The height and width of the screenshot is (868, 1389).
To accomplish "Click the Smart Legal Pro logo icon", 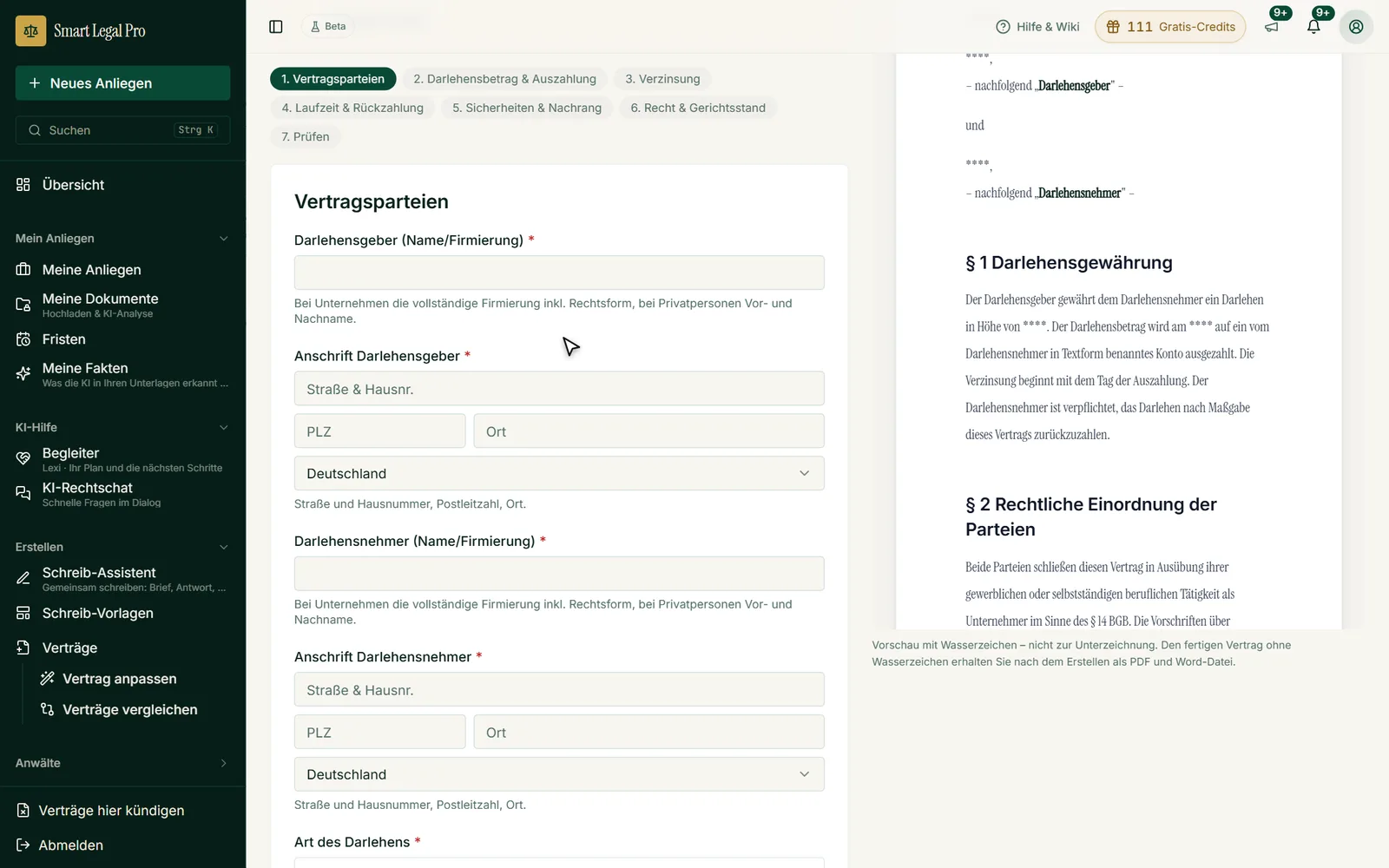I will click(x=31, y=31).
